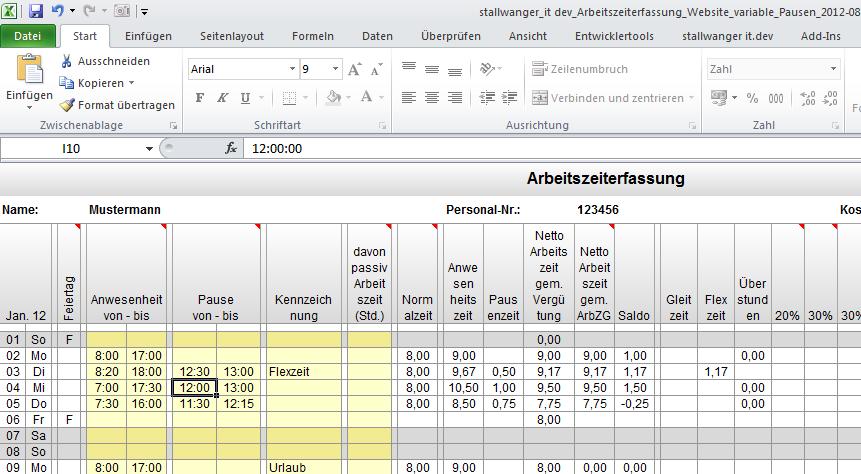Image resolution: width=861 pixels, height=474 pixels.
Task: Select Pause cell 11:30
Action: (194, 404)
